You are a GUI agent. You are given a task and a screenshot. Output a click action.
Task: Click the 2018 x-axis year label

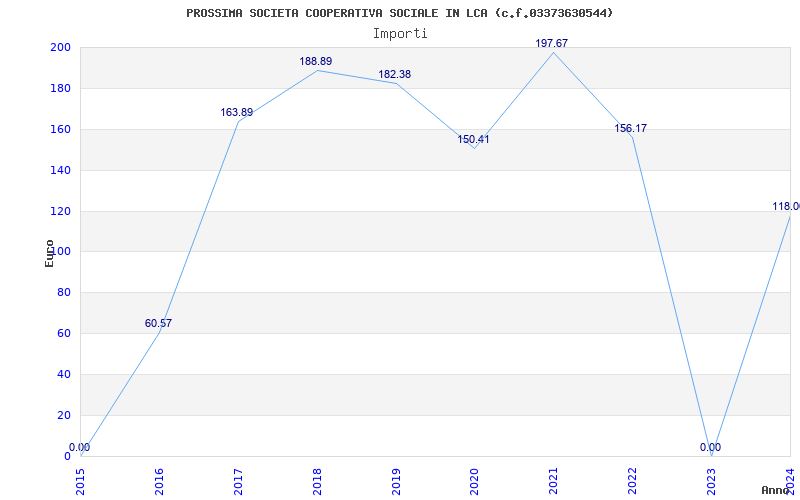pyautogui.click(x=317, y=480)
